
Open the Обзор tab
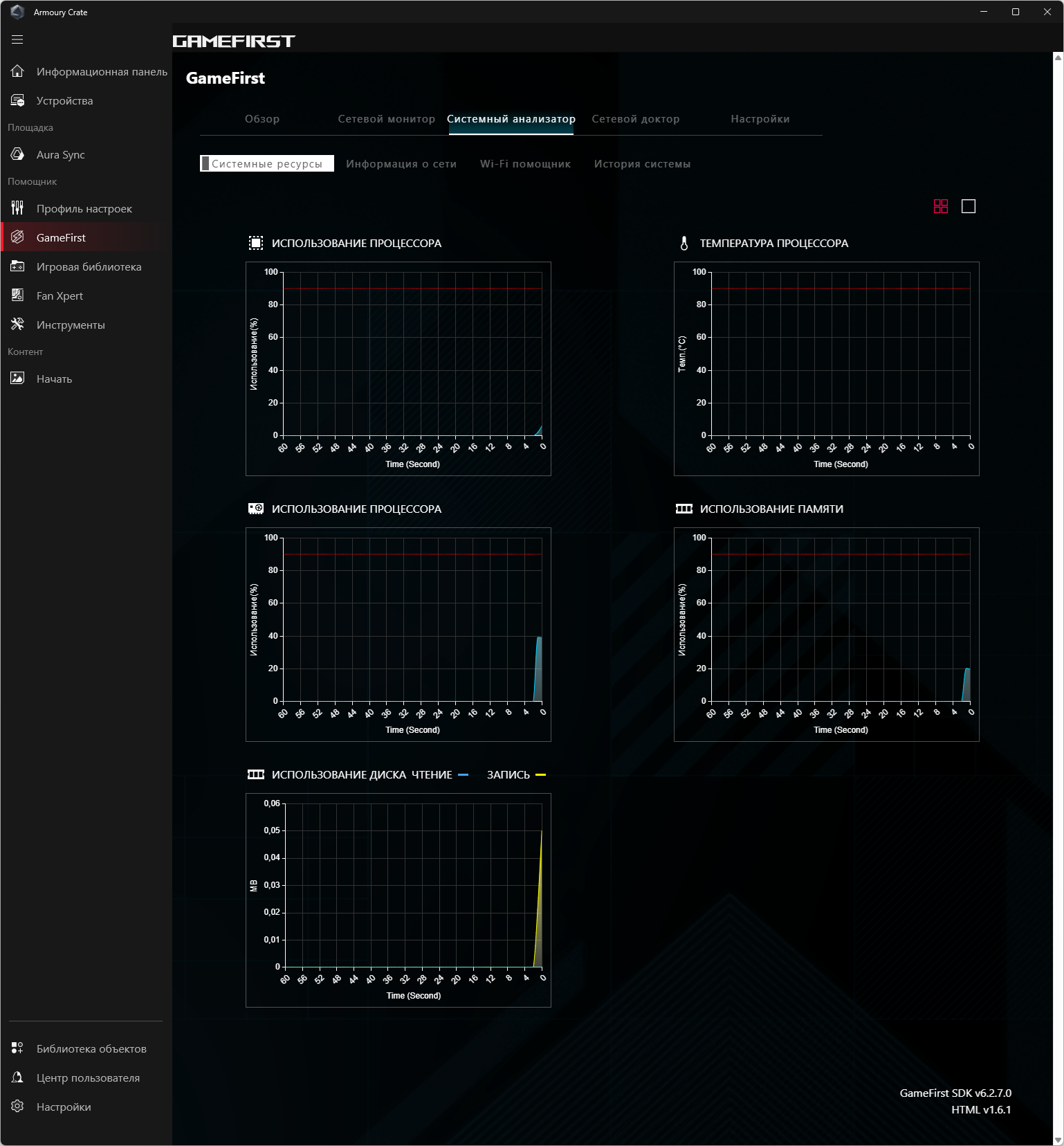tap(262, 119)
